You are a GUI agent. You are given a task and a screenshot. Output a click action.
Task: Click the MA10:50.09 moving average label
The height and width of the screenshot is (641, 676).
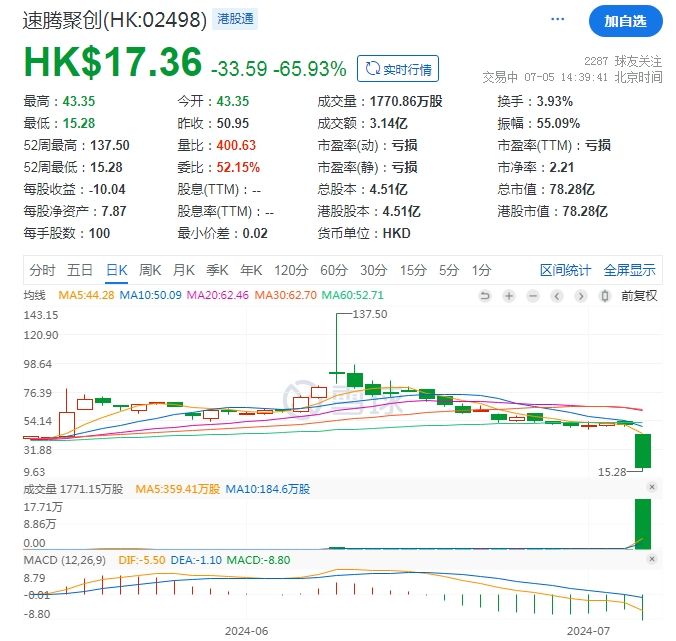pos(150,295)
